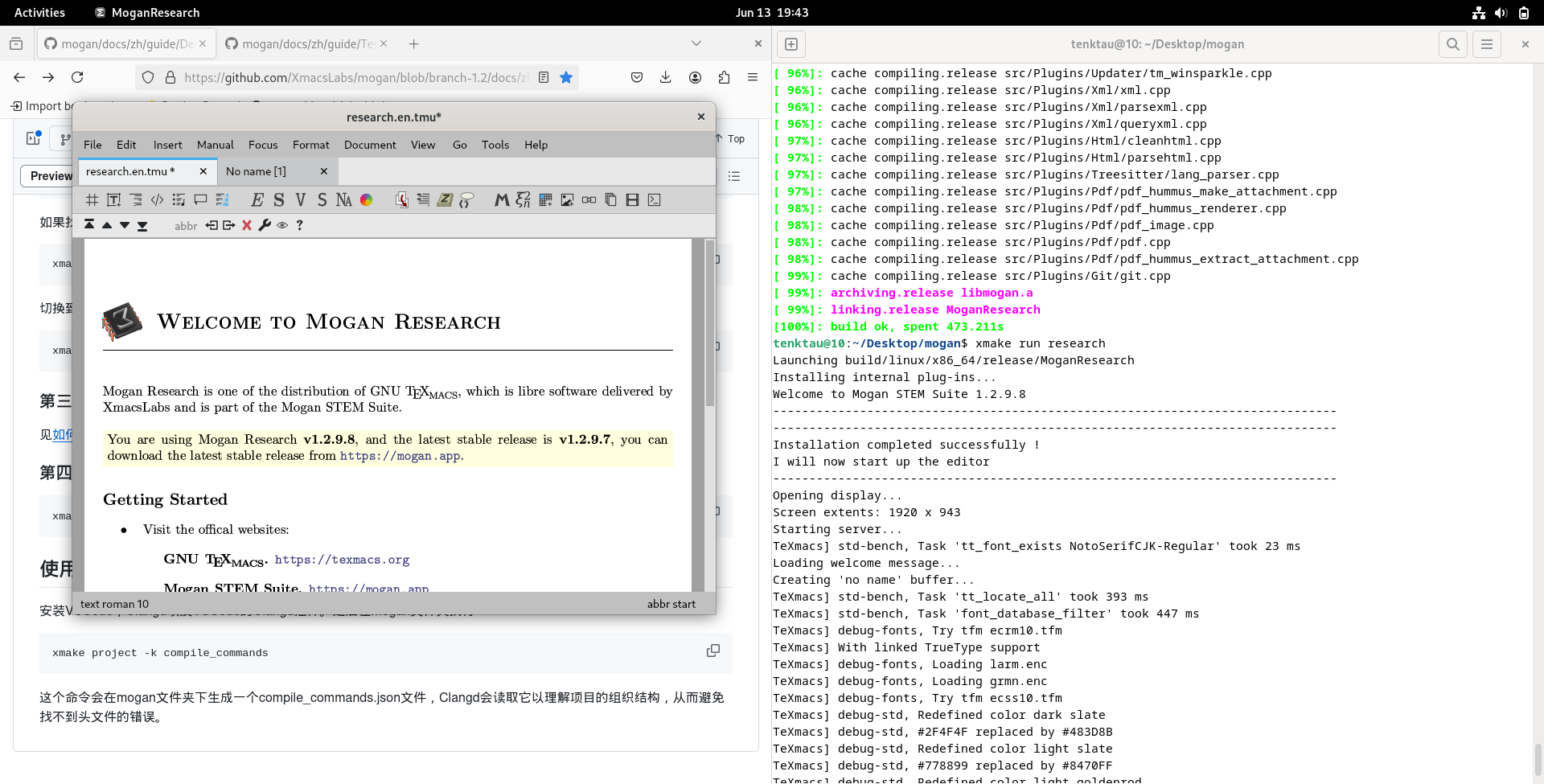Open the Insert menu
Viewport: 1544px width, 784px height.
point(167,145)
